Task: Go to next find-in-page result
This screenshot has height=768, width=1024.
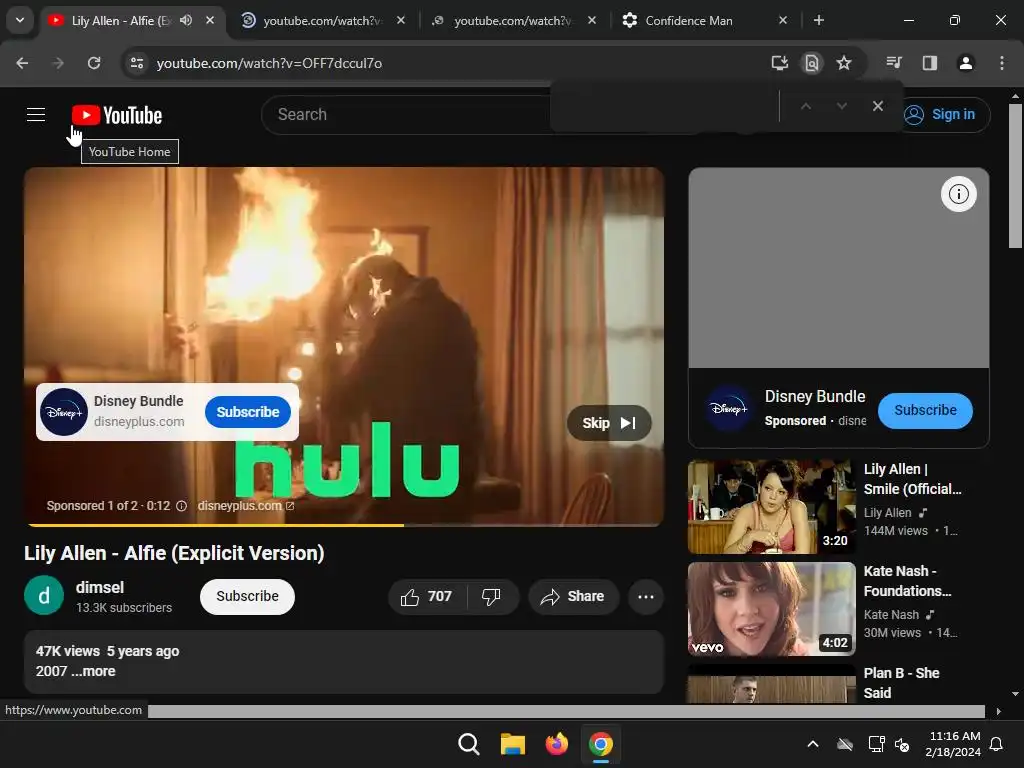Action: click(842, 106)
